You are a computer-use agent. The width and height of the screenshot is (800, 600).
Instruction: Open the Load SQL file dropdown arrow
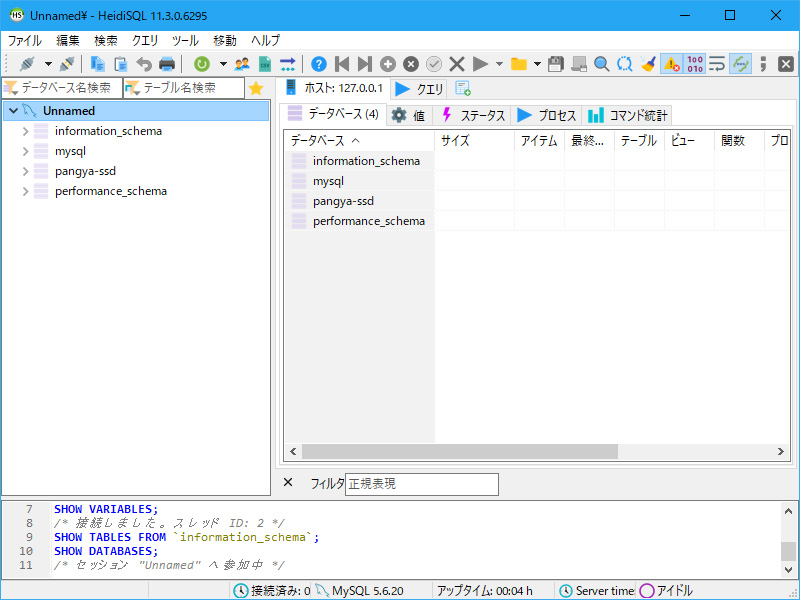point(537,64)
